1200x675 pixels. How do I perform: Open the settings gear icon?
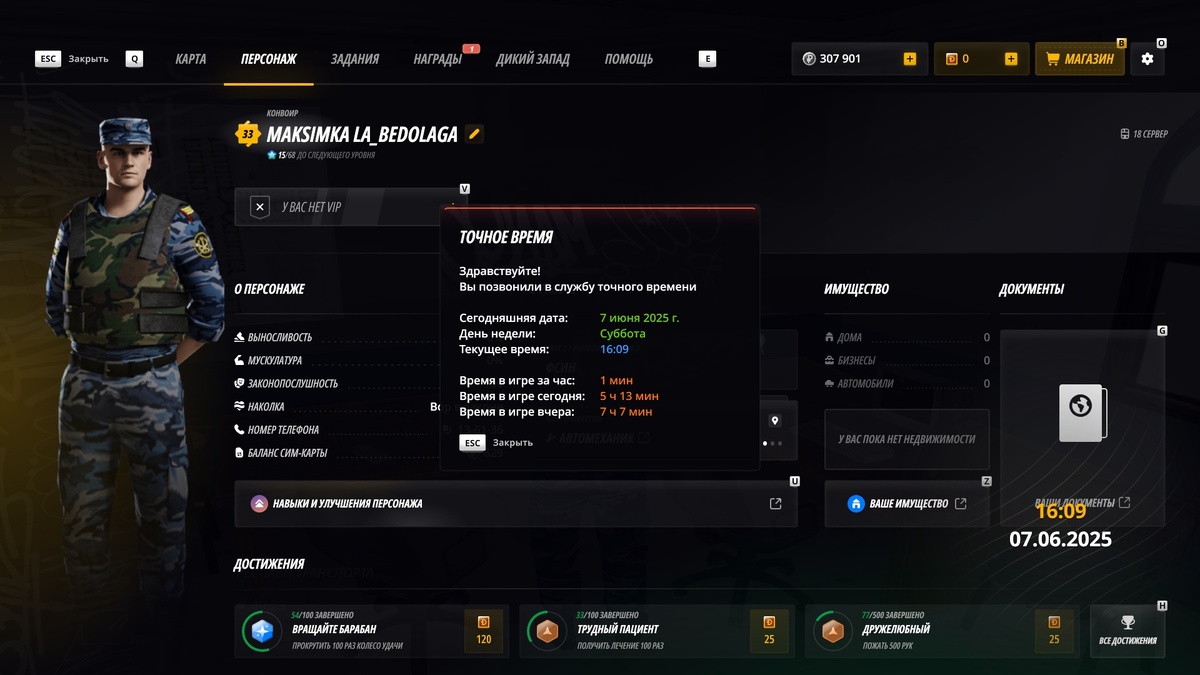point(1147,59)
